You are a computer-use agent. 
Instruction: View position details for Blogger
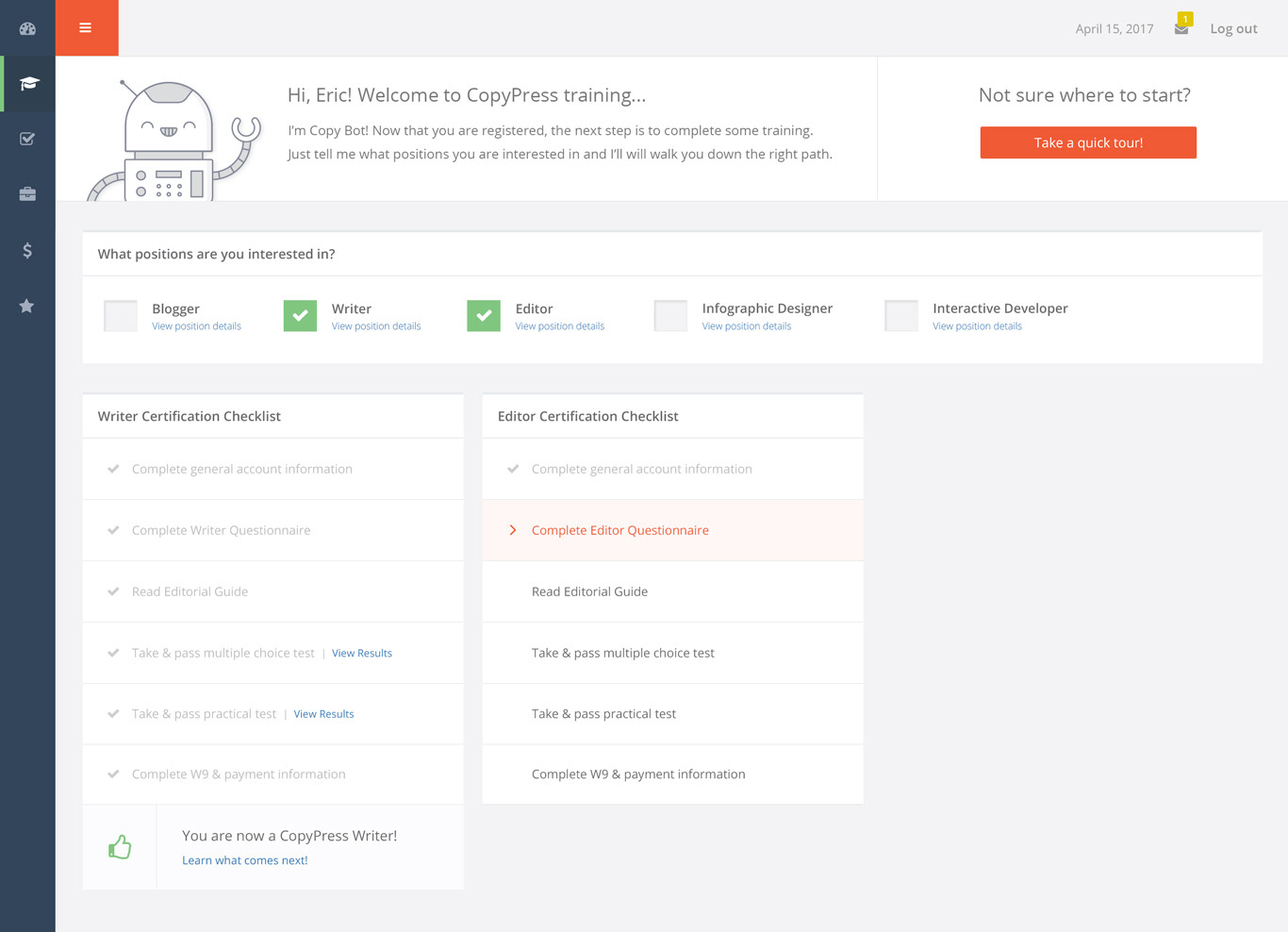coord(196,326)
